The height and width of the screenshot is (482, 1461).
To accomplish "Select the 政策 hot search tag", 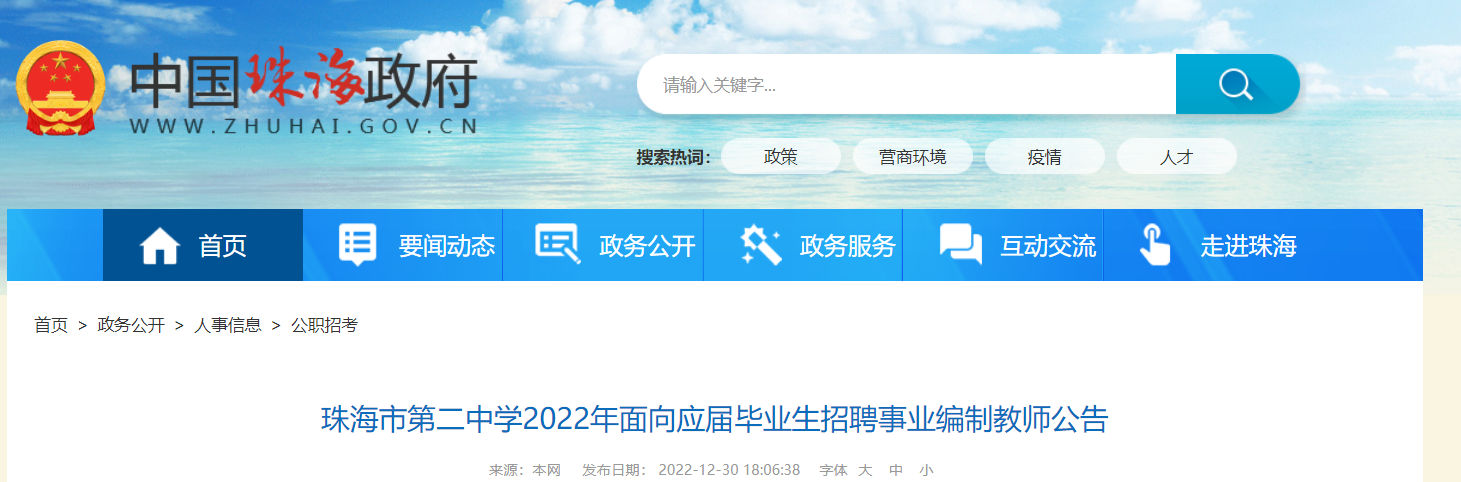I will pos(781,157).
